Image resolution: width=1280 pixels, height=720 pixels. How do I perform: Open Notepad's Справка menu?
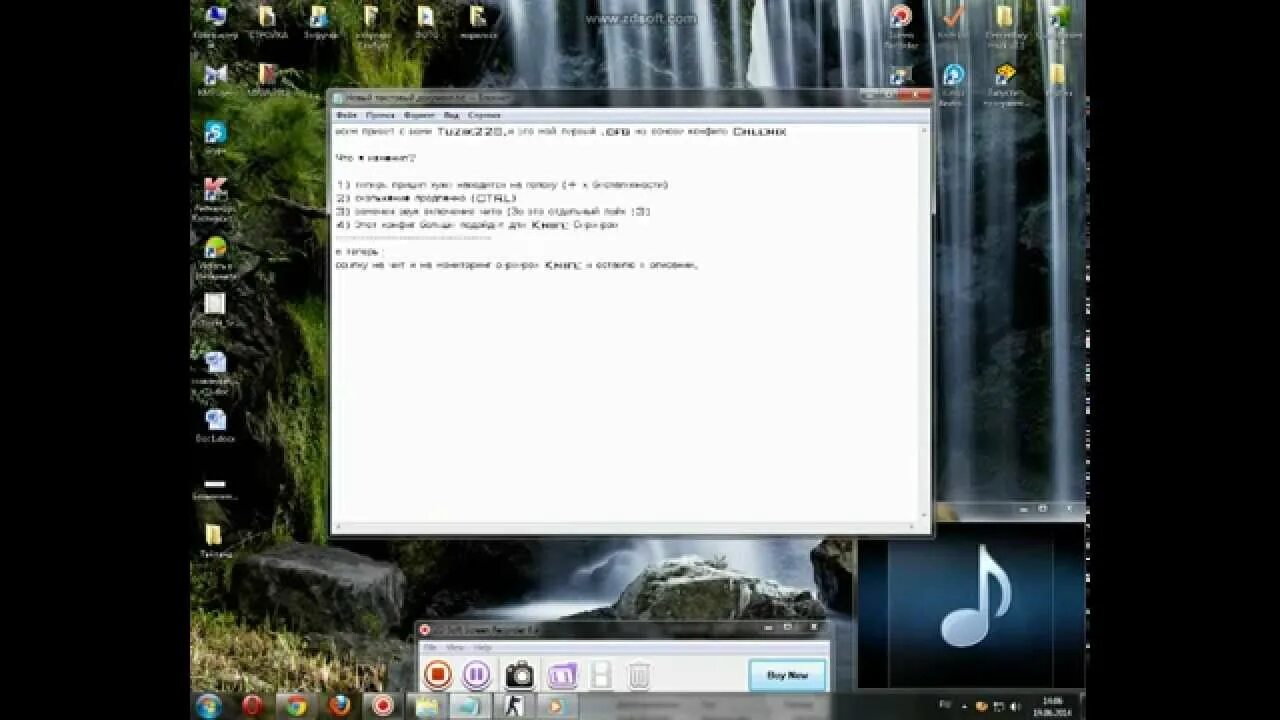click(484, 115)
